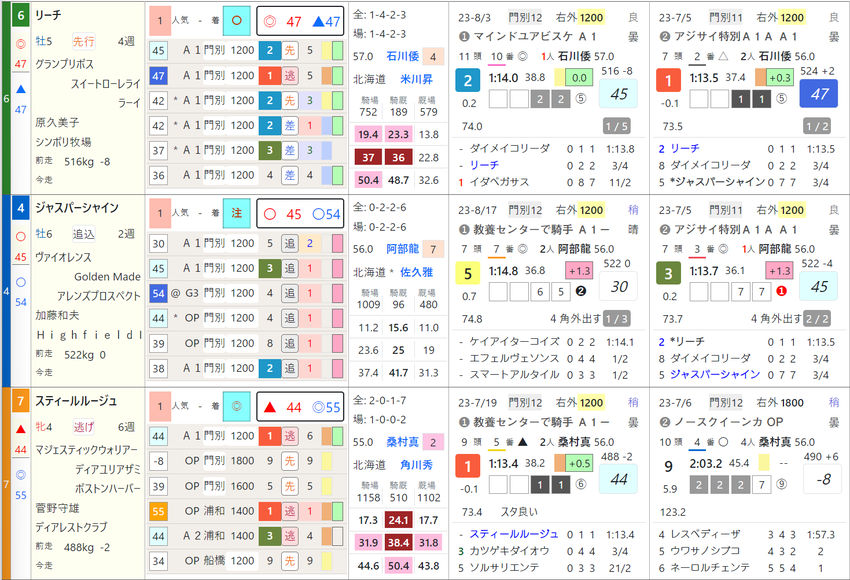Click sire name グランプリボス
The width and height of the screenshot is (850, 580).
65,63
